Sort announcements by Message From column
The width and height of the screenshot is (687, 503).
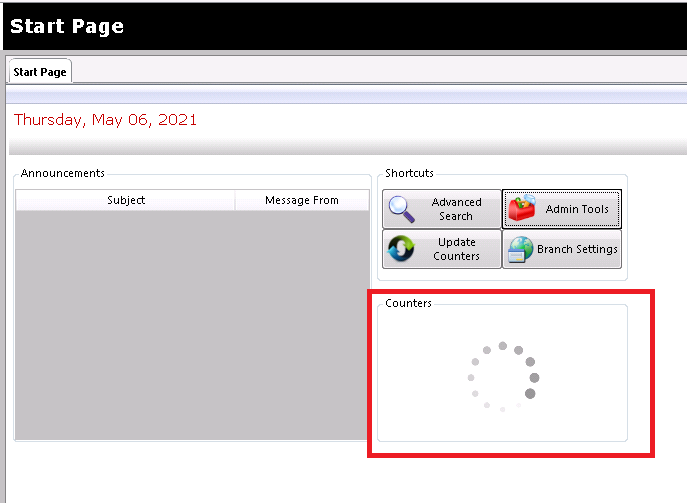coord(302,200)
